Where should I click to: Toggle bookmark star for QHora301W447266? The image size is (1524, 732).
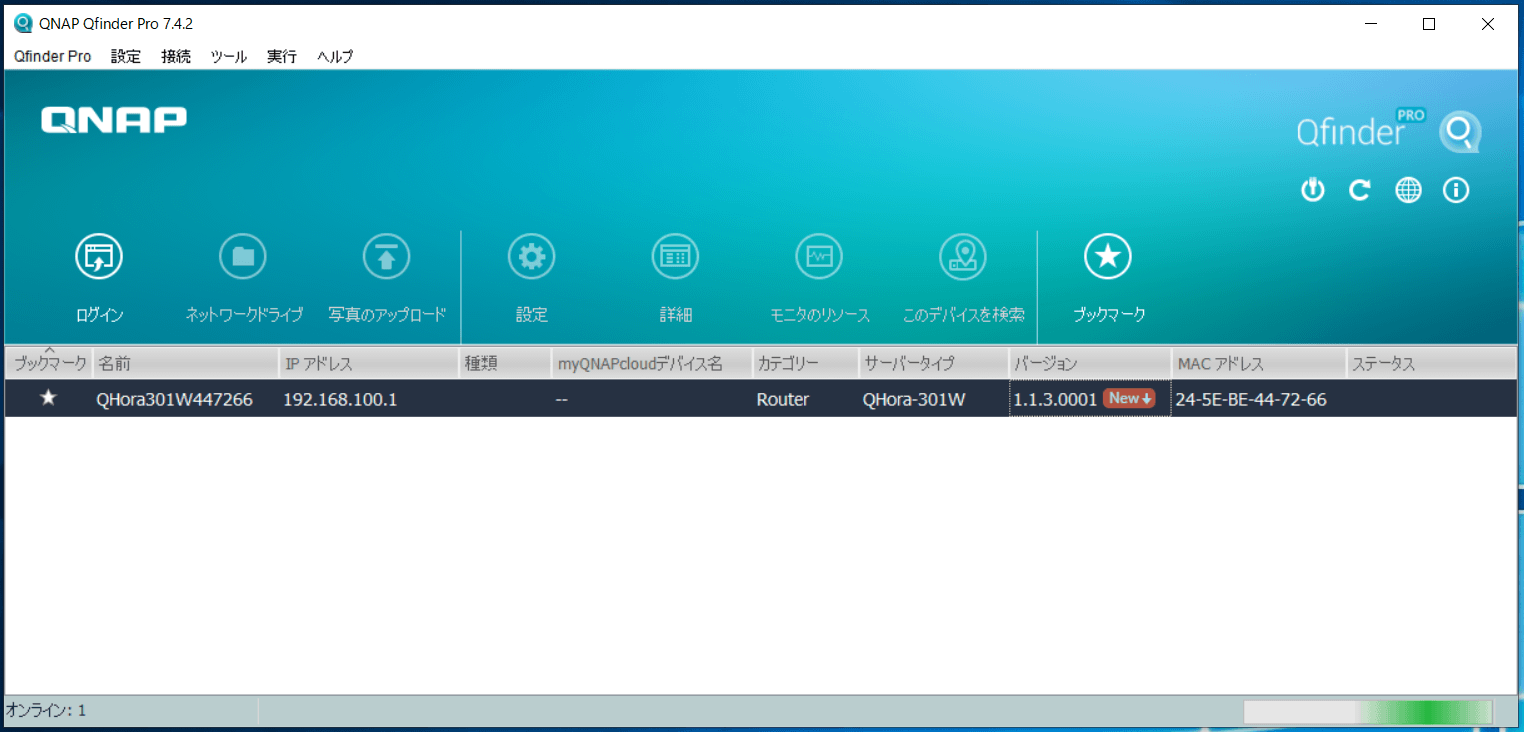pyautogui.click(x=48, y=398)
